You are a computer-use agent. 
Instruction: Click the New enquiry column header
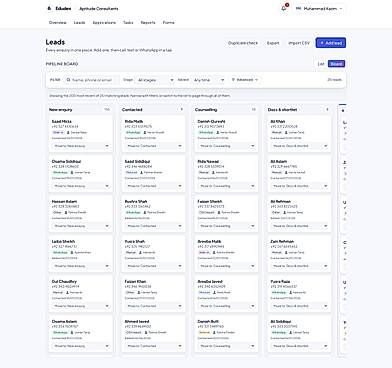coord(61,110)
